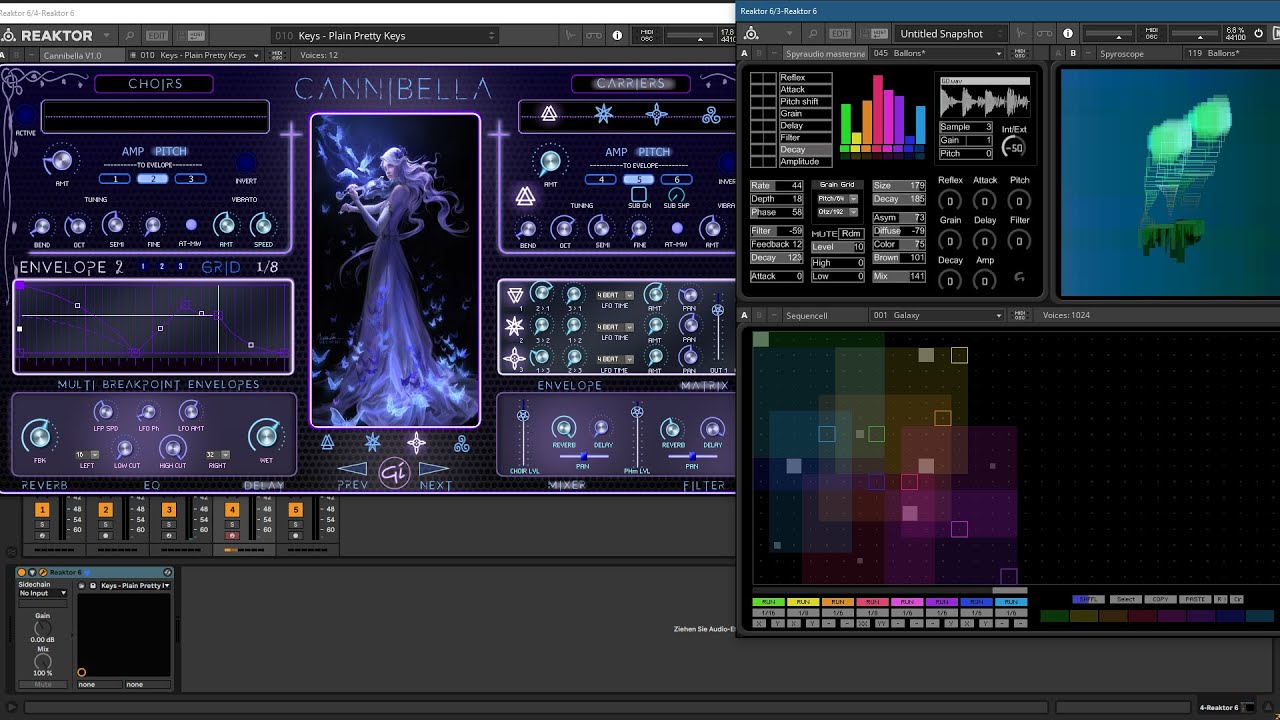Viewport: 1280px width, 720px height.
Task: Select the triskelion spiral carrier icon
Action: (x=711, y=115)
